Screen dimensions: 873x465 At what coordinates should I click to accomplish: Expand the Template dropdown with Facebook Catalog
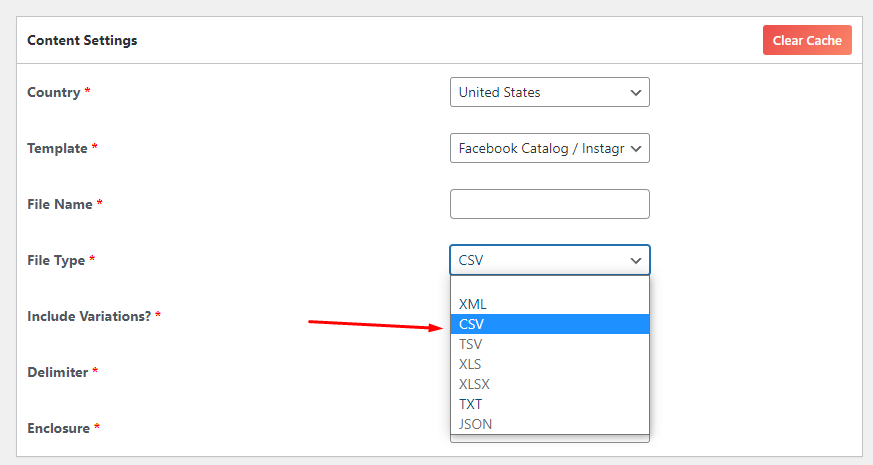tap(549, 148)
